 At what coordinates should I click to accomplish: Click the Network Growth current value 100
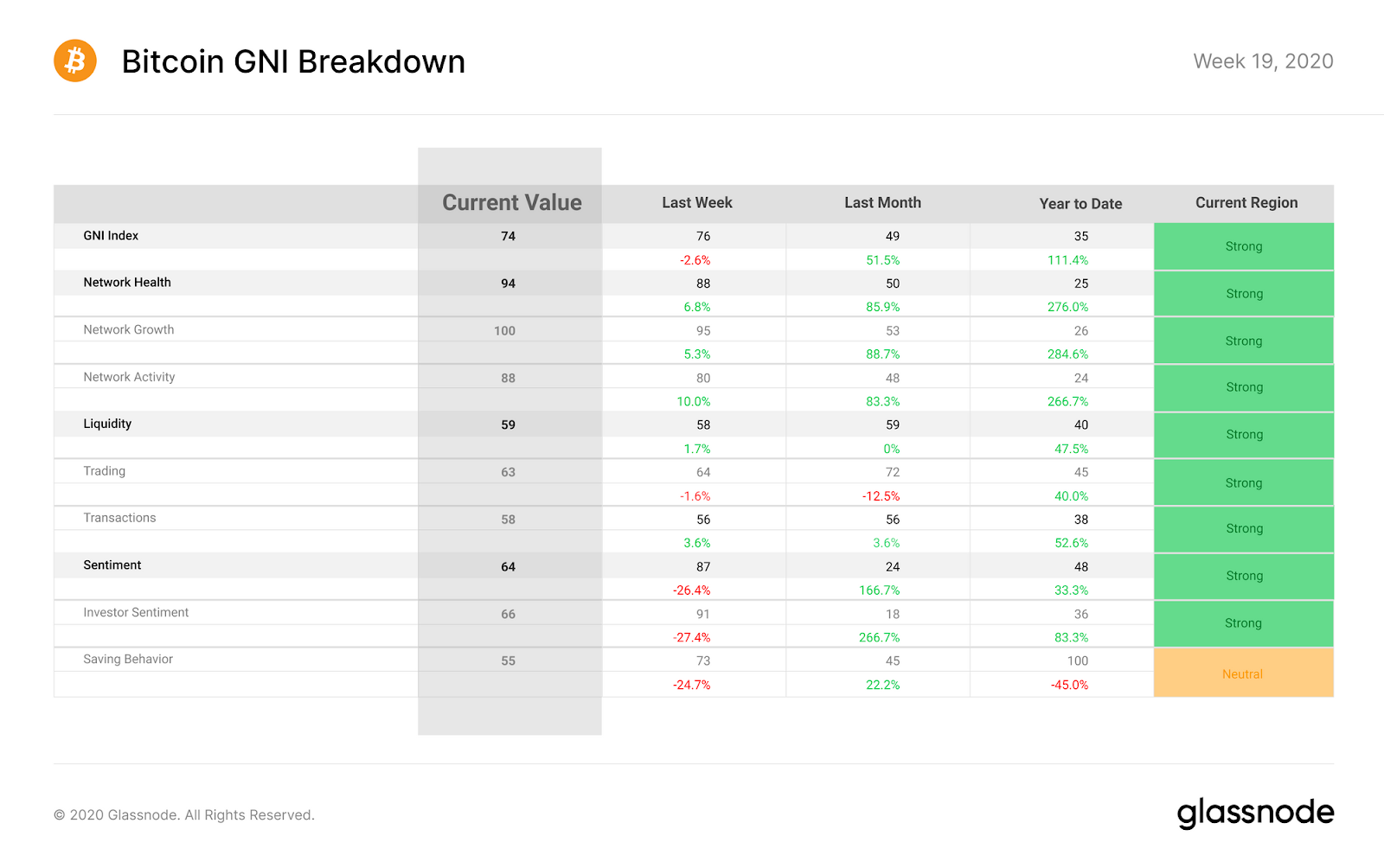pyautogui.click(x=504, y=330)
